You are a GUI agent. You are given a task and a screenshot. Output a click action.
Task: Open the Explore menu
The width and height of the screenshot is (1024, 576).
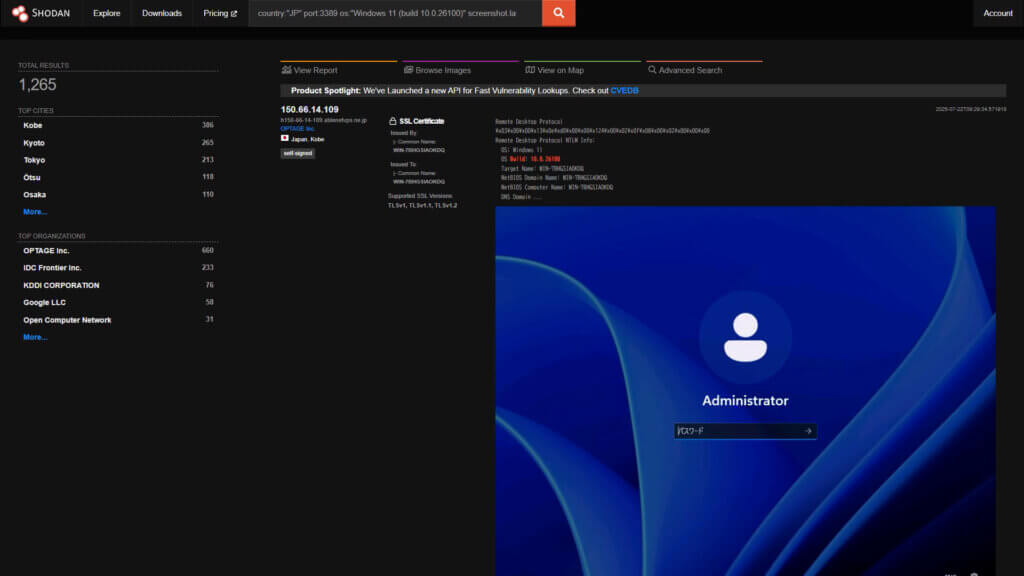[106, 13]
